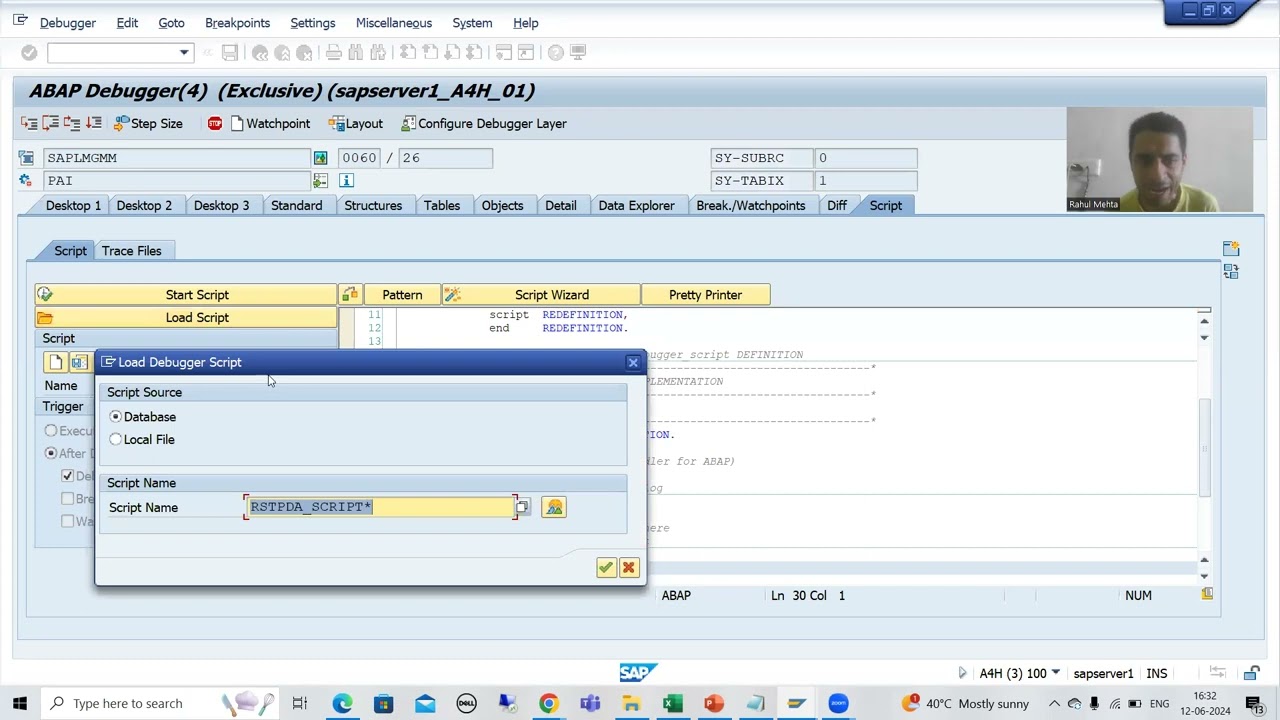Open the Standard tab
The width and height of the screenshot is (1280, 720).
(297, 205)
